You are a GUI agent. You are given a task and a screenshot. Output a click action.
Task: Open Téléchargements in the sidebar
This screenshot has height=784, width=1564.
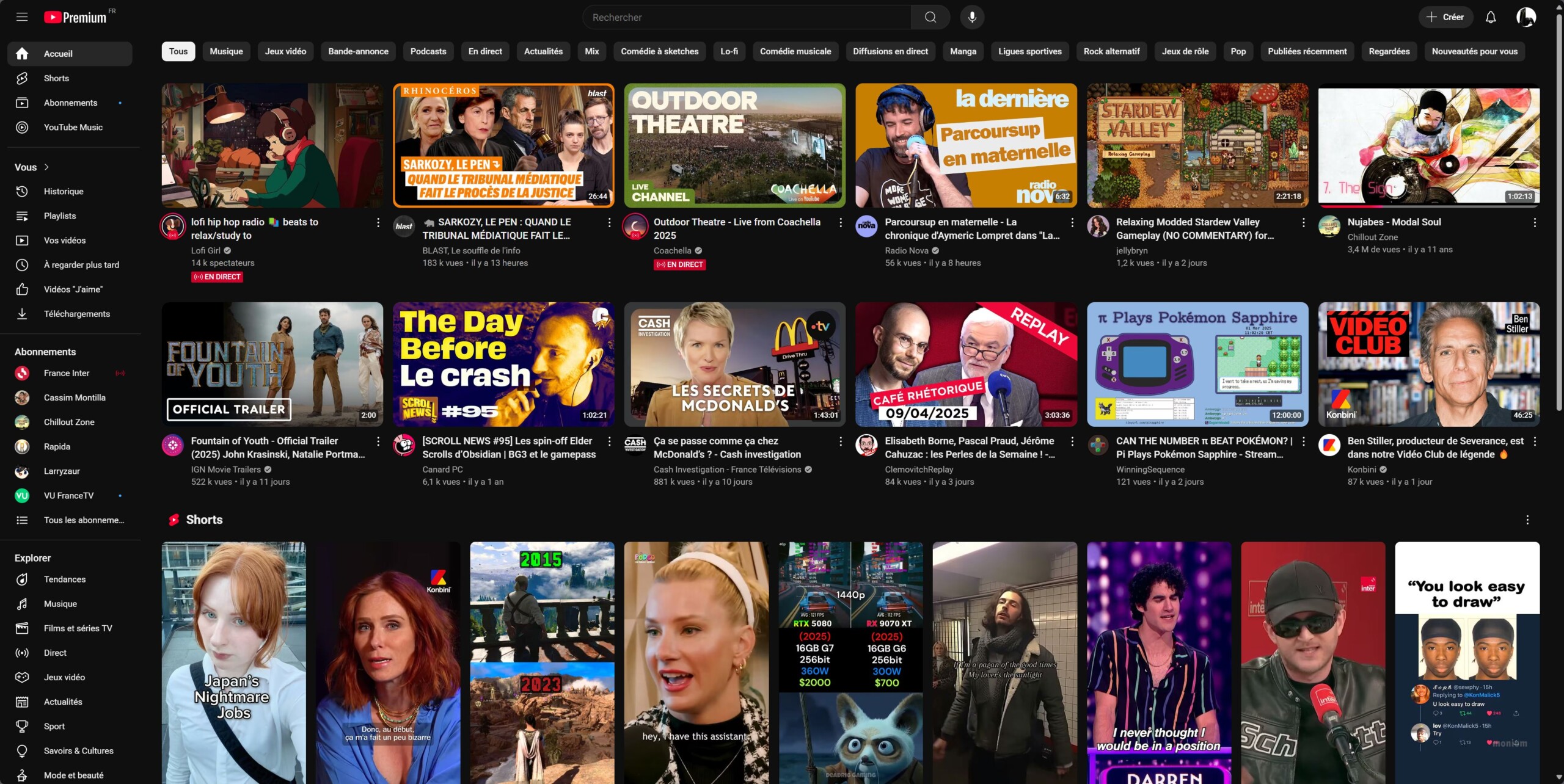[70, 313]
